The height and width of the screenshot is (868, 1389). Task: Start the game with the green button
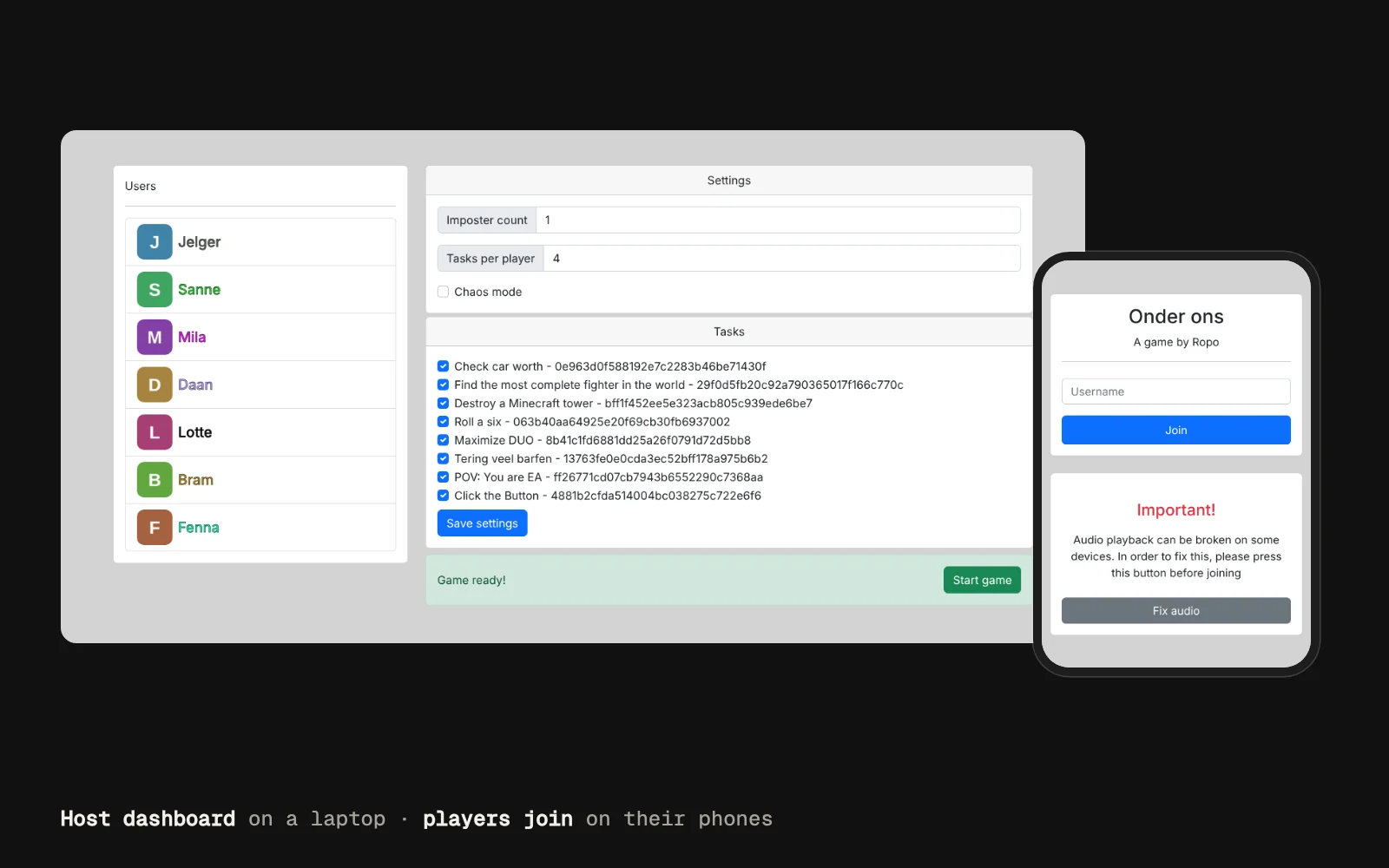tap(982, 580)
